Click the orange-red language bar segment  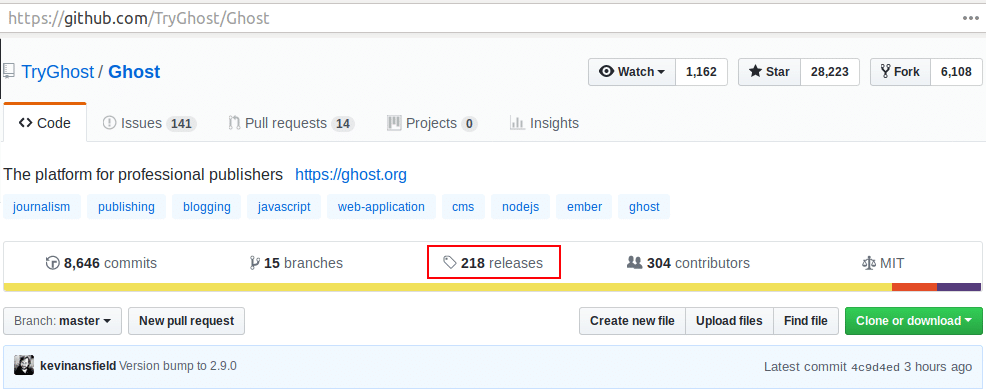tap(914, 287)
